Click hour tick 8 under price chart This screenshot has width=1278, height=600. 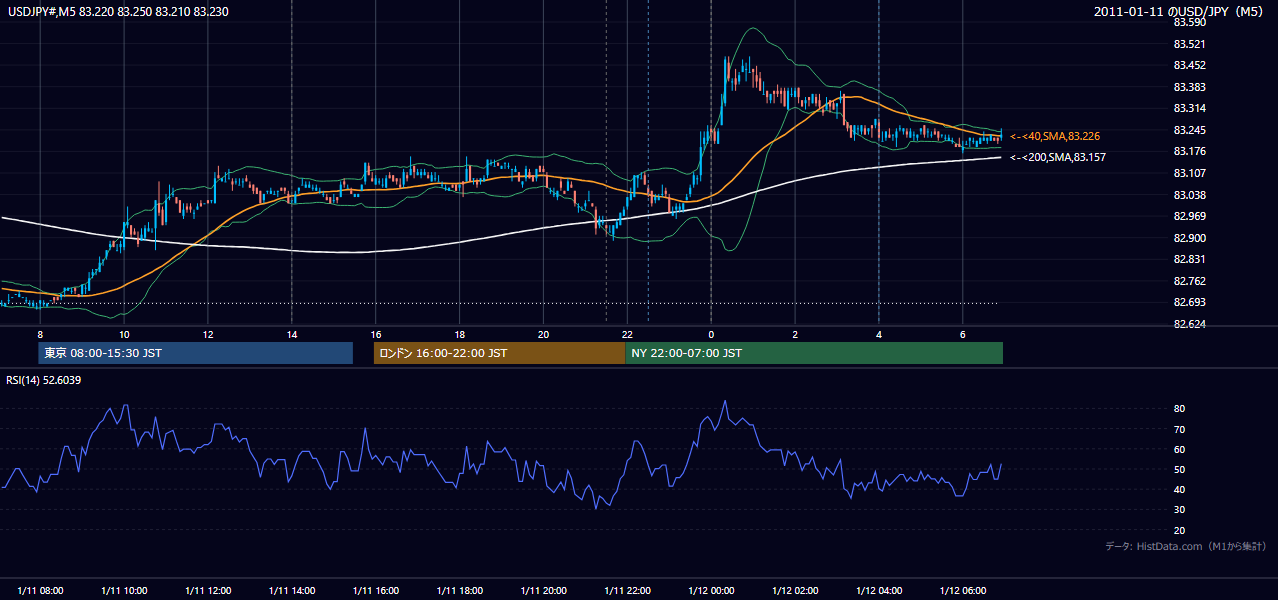click(40, 334)
